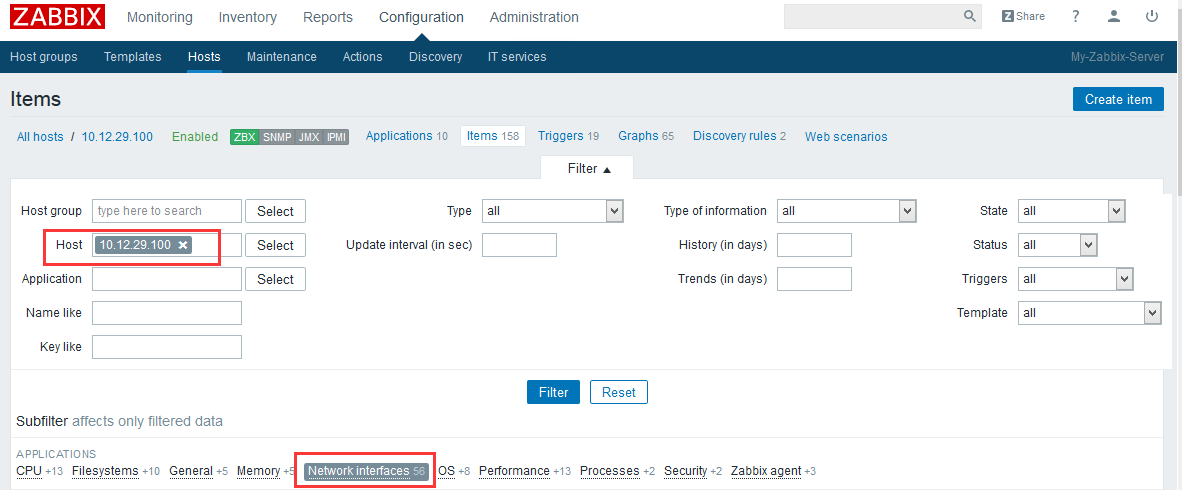Viewport: 1182px width, 490px height.
Task: Open the Inventory menu
Action: (247, 17)
